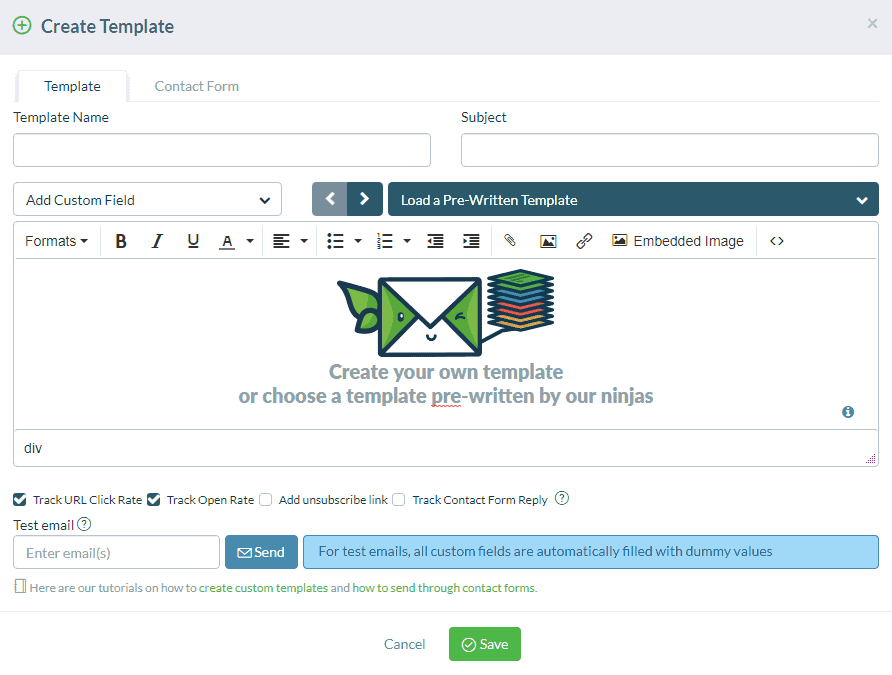Viewport: 892px width, 675px height.
Task: Switch to the Contact Form tab
Action: click(196, 86)
